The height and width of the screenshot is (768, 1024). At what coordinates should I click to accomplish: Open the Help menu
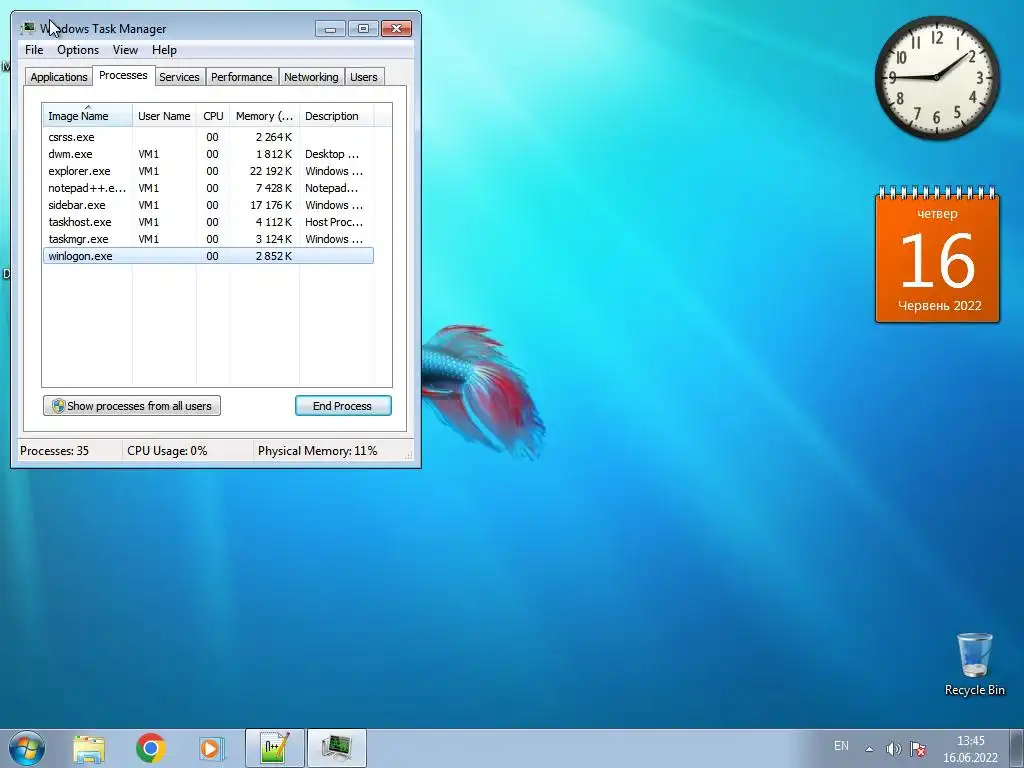pyautogui.click(x=164, y=50)
